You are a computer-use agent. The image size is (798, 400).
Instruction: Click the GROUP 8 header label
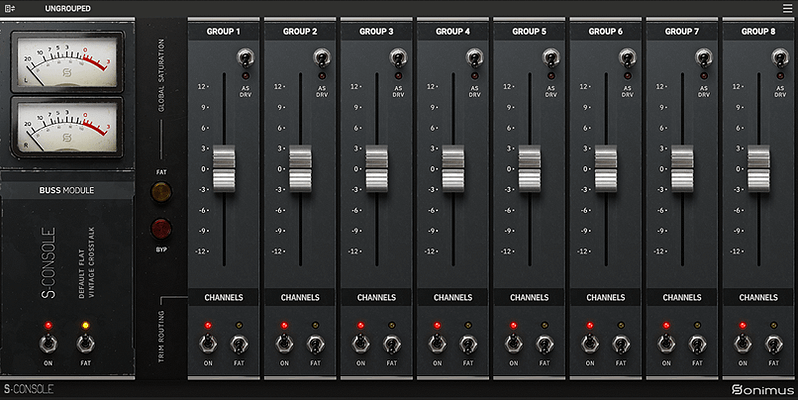pyautogui.click(x=758, y=32)
